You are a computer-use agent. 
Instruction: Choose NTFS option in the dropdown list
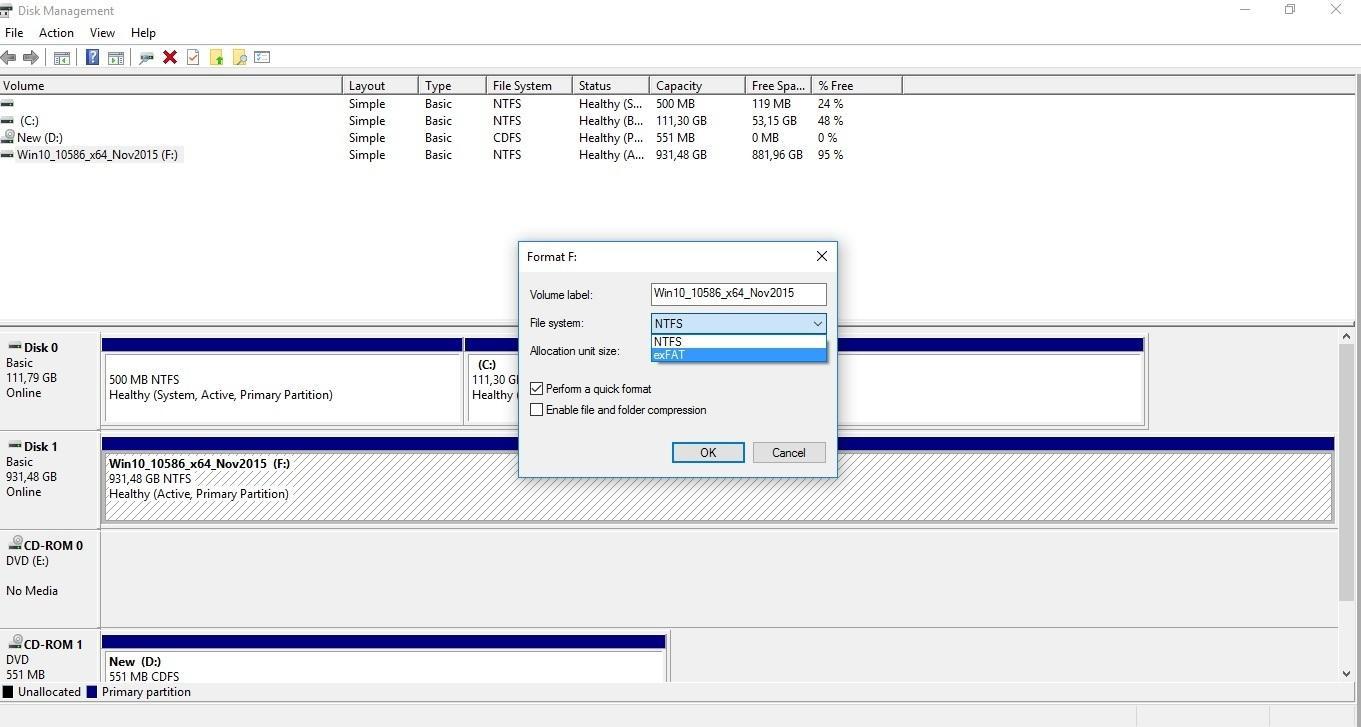(x=738, y=342)
